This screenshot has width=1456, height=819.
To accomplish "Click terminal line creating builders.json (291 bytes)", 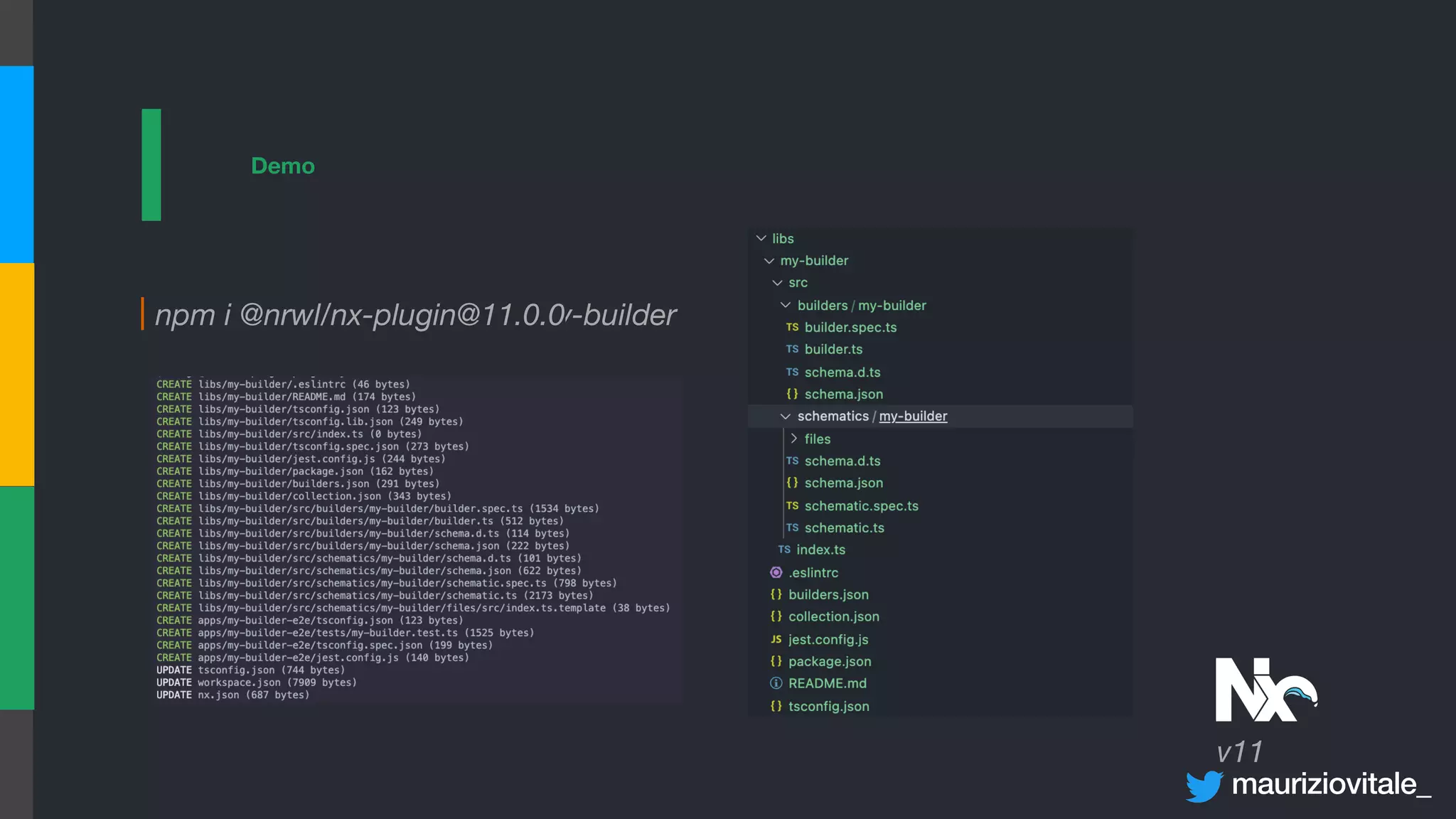I will [x=298, y=483].
